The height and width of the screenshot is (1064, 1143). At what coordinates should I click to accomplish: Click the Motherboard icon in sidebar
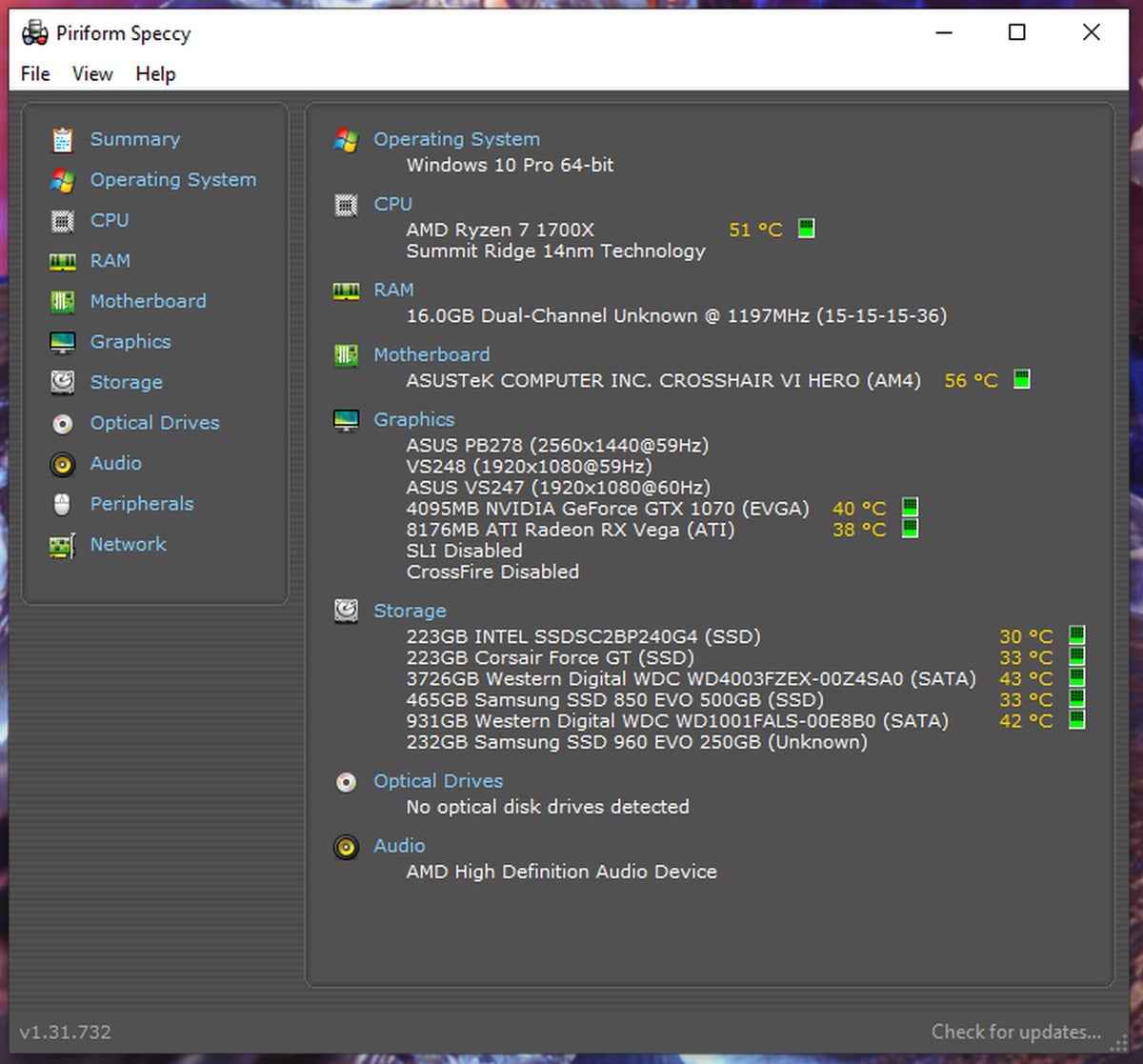pos(63,302)
